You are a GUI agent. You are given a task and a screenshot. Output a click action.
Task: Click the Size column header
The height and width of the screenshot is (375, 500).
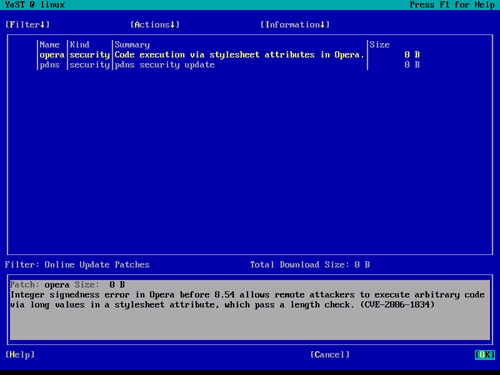[379, 45]
